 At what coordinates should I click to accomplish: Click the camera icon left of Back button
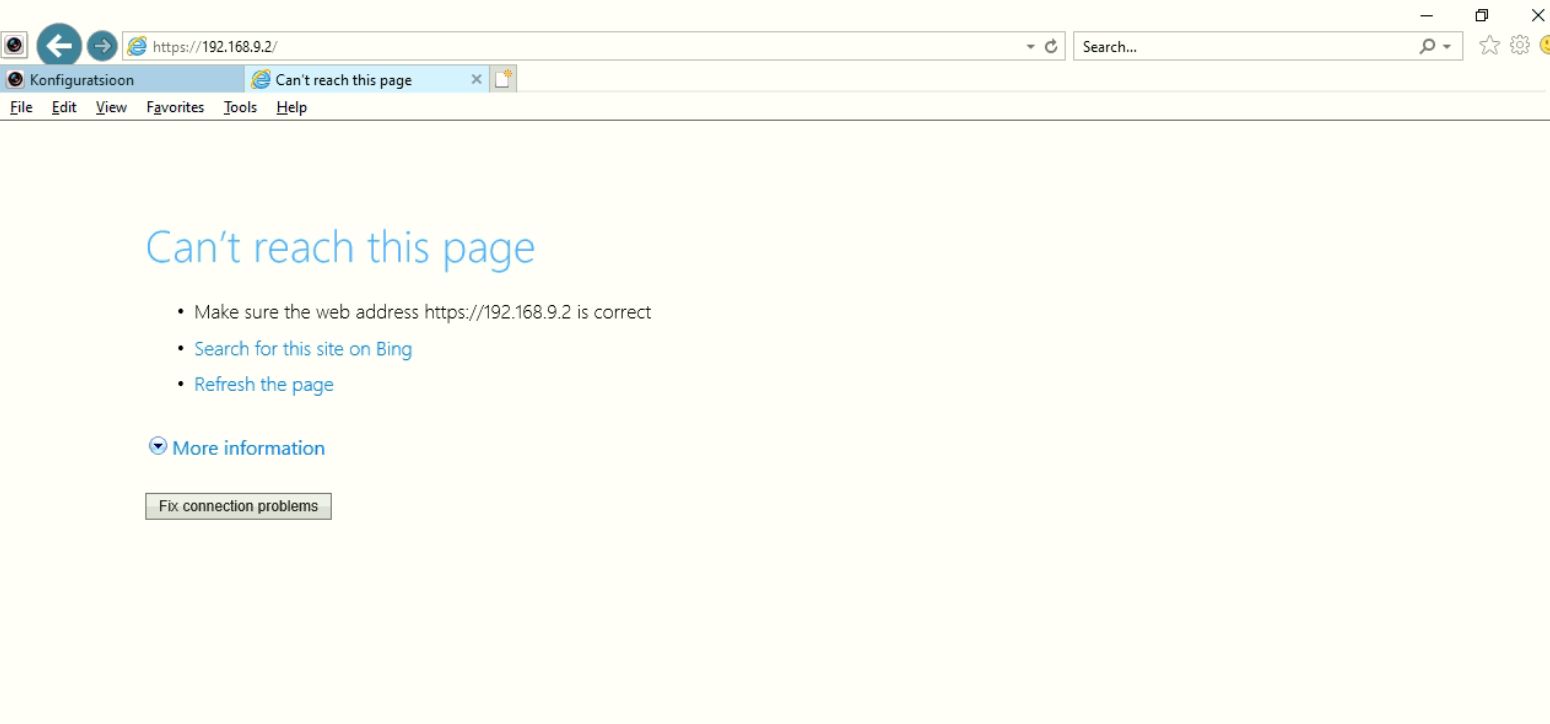coord(15,45)
